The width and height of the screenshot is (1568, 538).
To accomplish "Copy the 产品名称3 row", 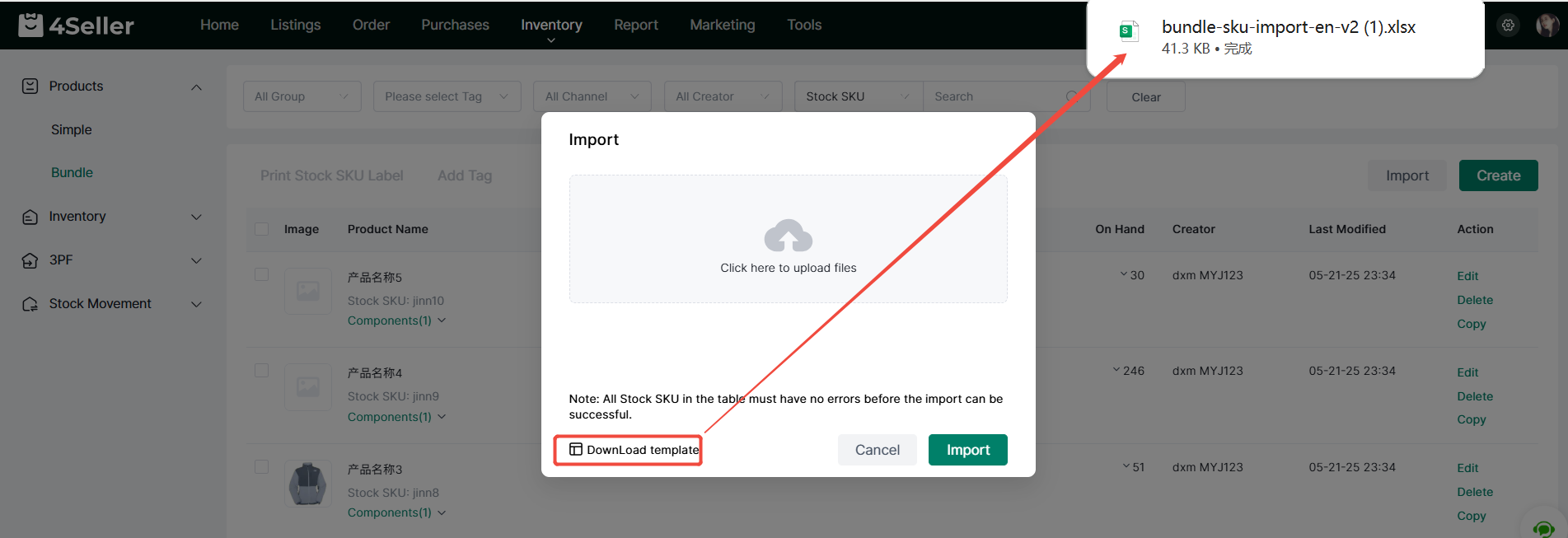I will point(1472,516).
